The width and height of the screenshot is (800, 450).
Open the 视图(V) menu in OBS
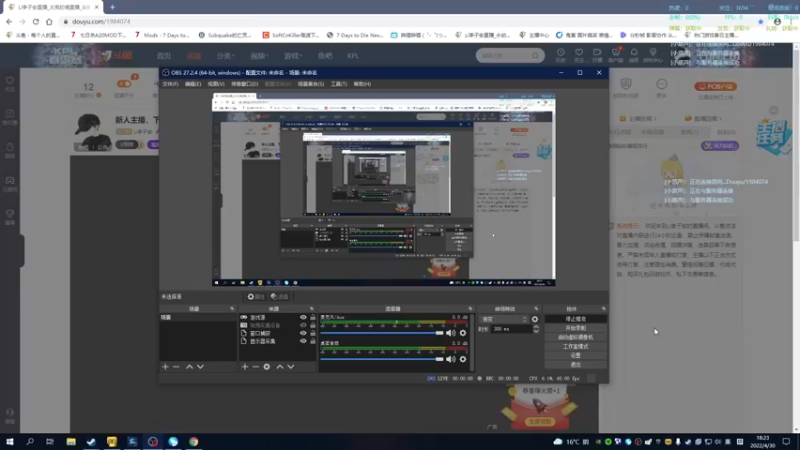pos(216,84)
